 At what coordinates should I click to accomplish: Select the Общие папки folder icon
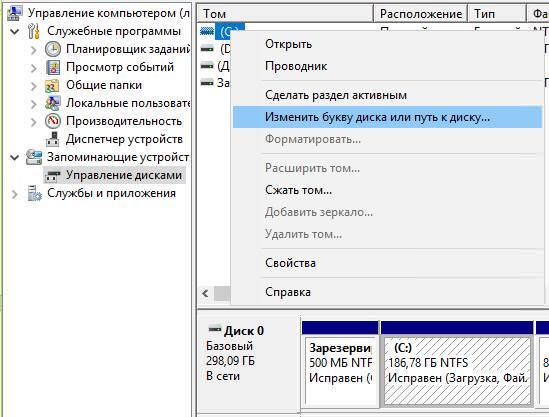click(x=52, y=85)
